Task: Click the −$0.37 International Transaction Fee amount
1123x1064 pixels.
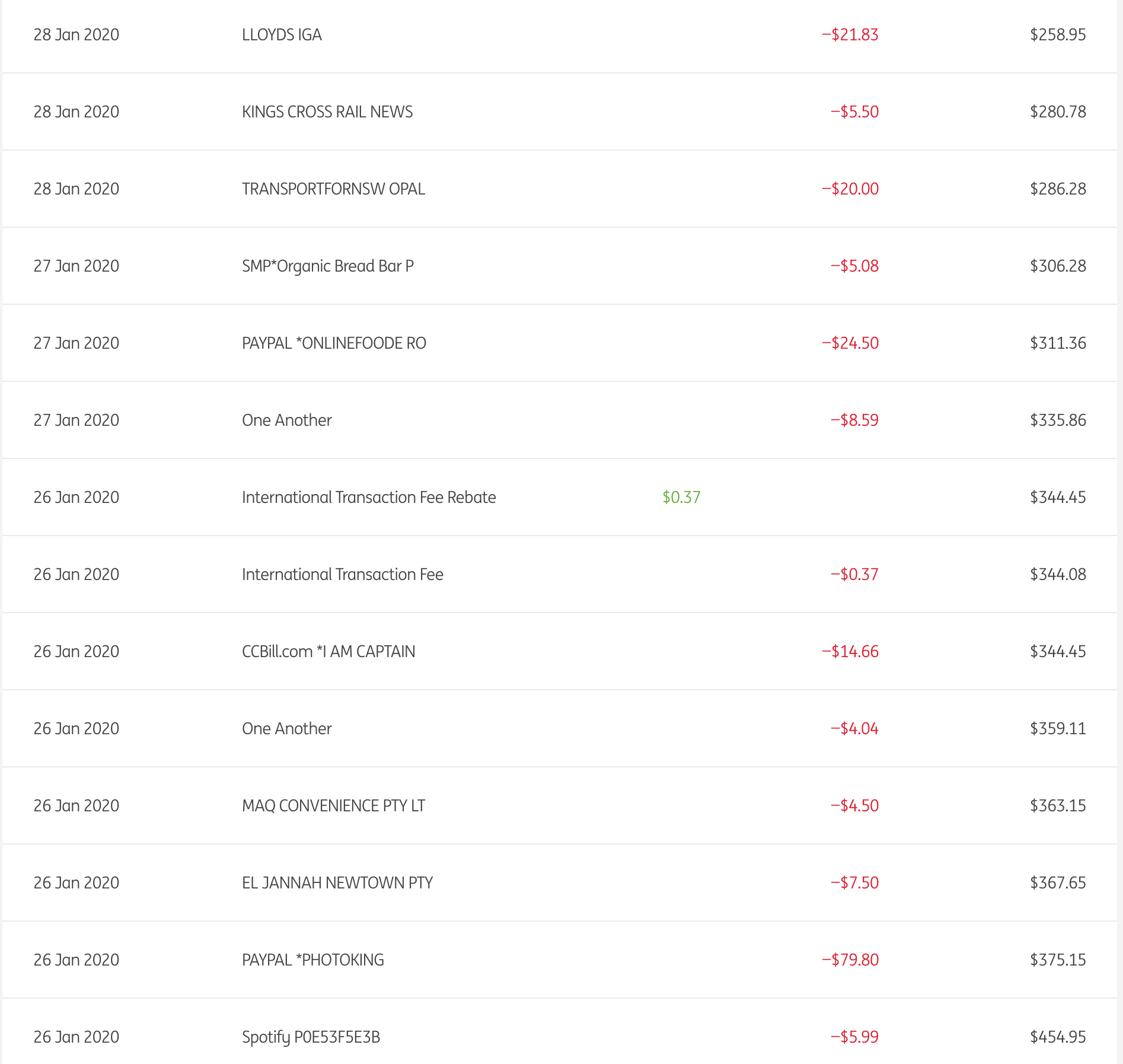Action: 854,574
